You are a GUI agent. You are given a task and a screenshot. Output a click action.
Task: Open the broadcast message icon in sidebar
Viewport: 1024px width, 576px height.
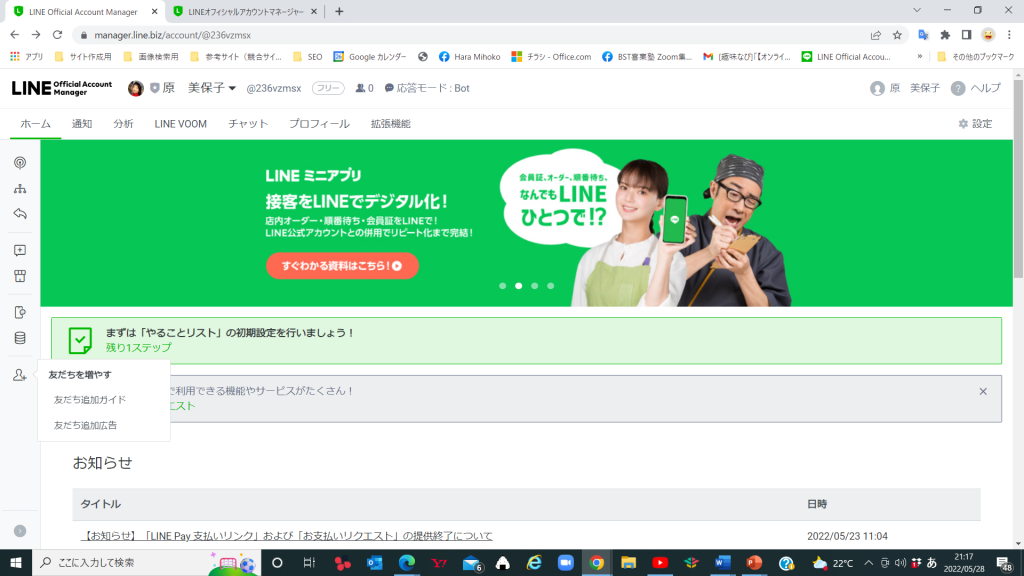(x=20, y=163)
